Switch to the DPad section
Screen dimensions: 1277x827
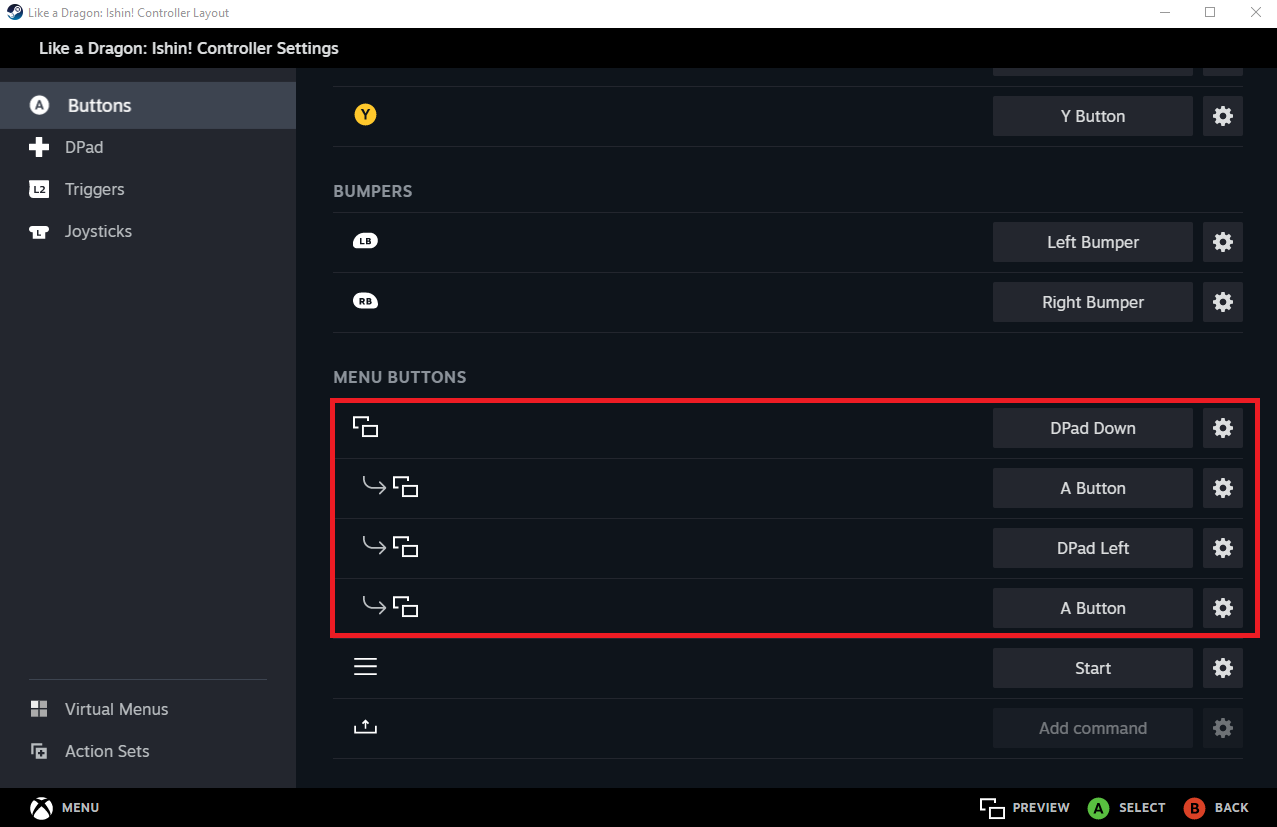(84, 148)
